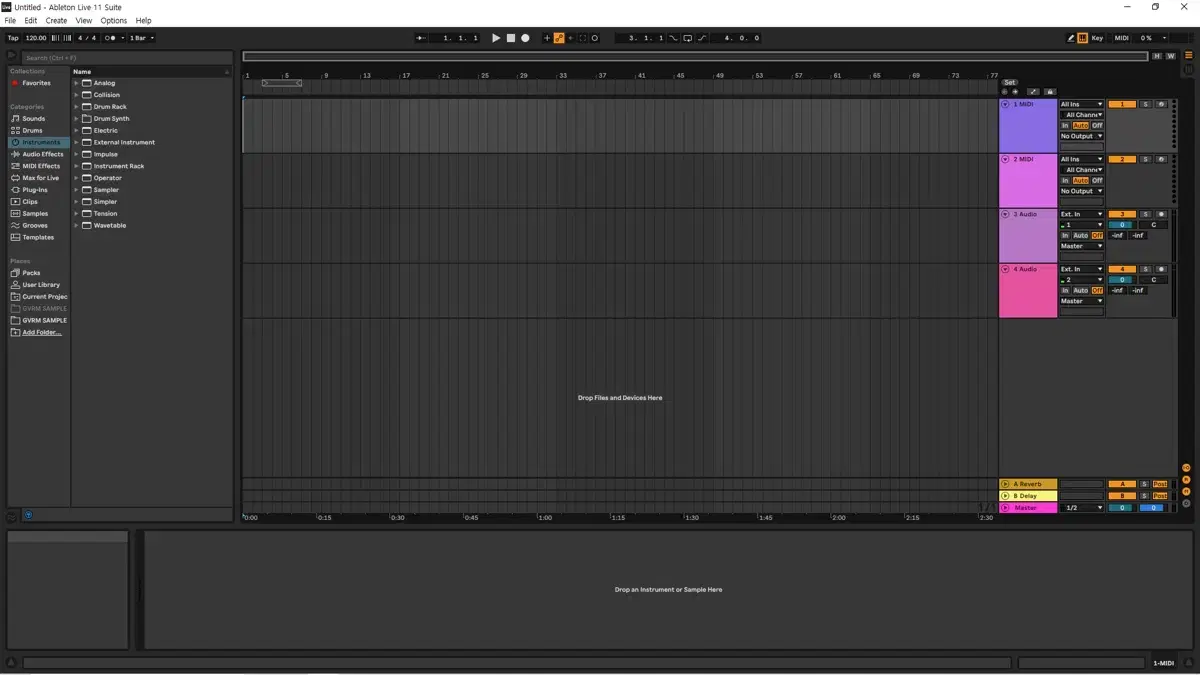
Task: Collapse the 3 Audio track fold button
Action: point(1005,214)
